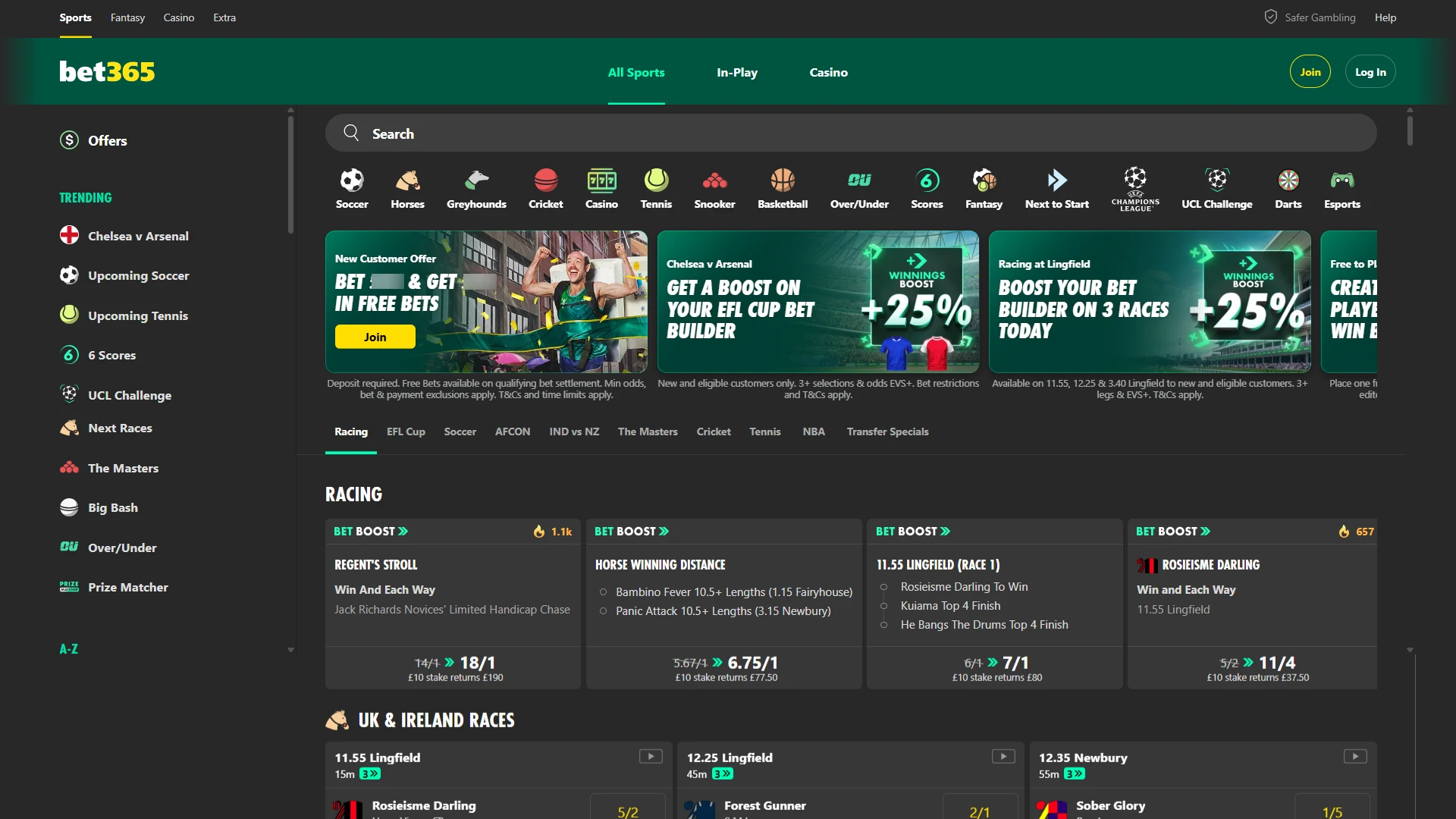Expand the Horse Winning Distance Bet Boost
1456x819 pixels.
(x=632, y=531)
